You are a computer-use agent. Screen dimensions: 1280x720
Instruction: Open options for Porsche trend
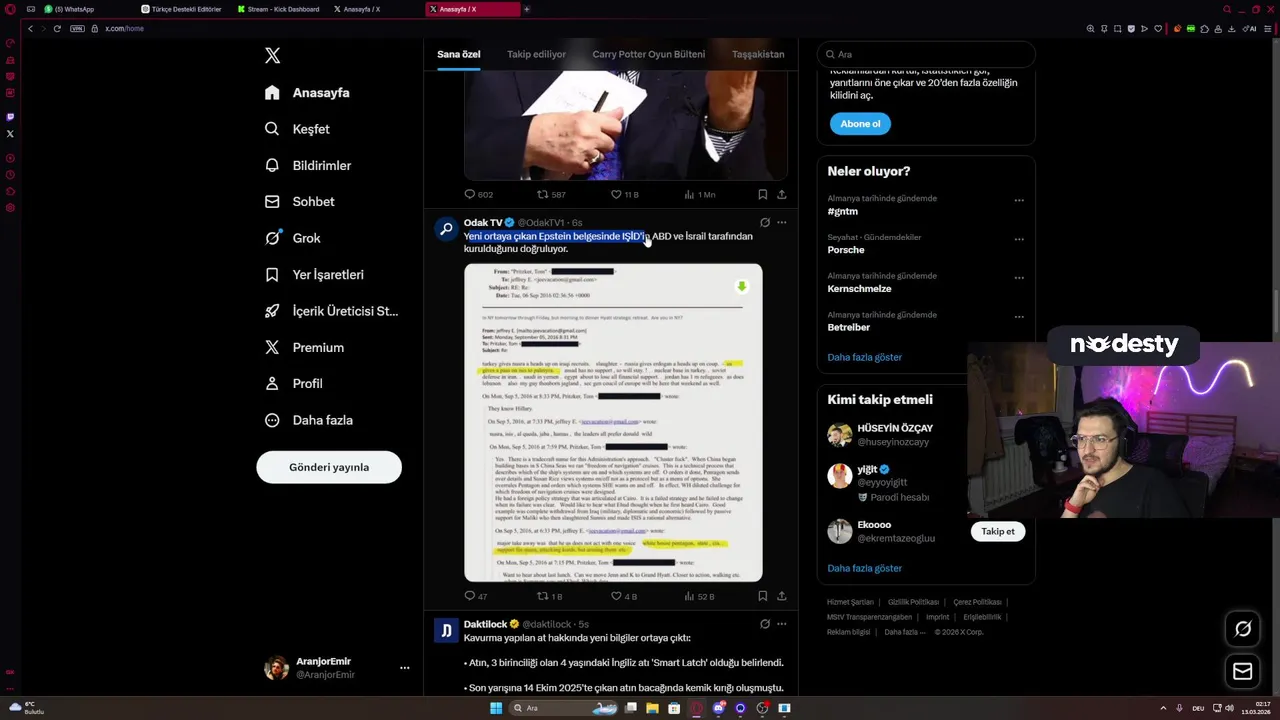tap(1019, 239)
